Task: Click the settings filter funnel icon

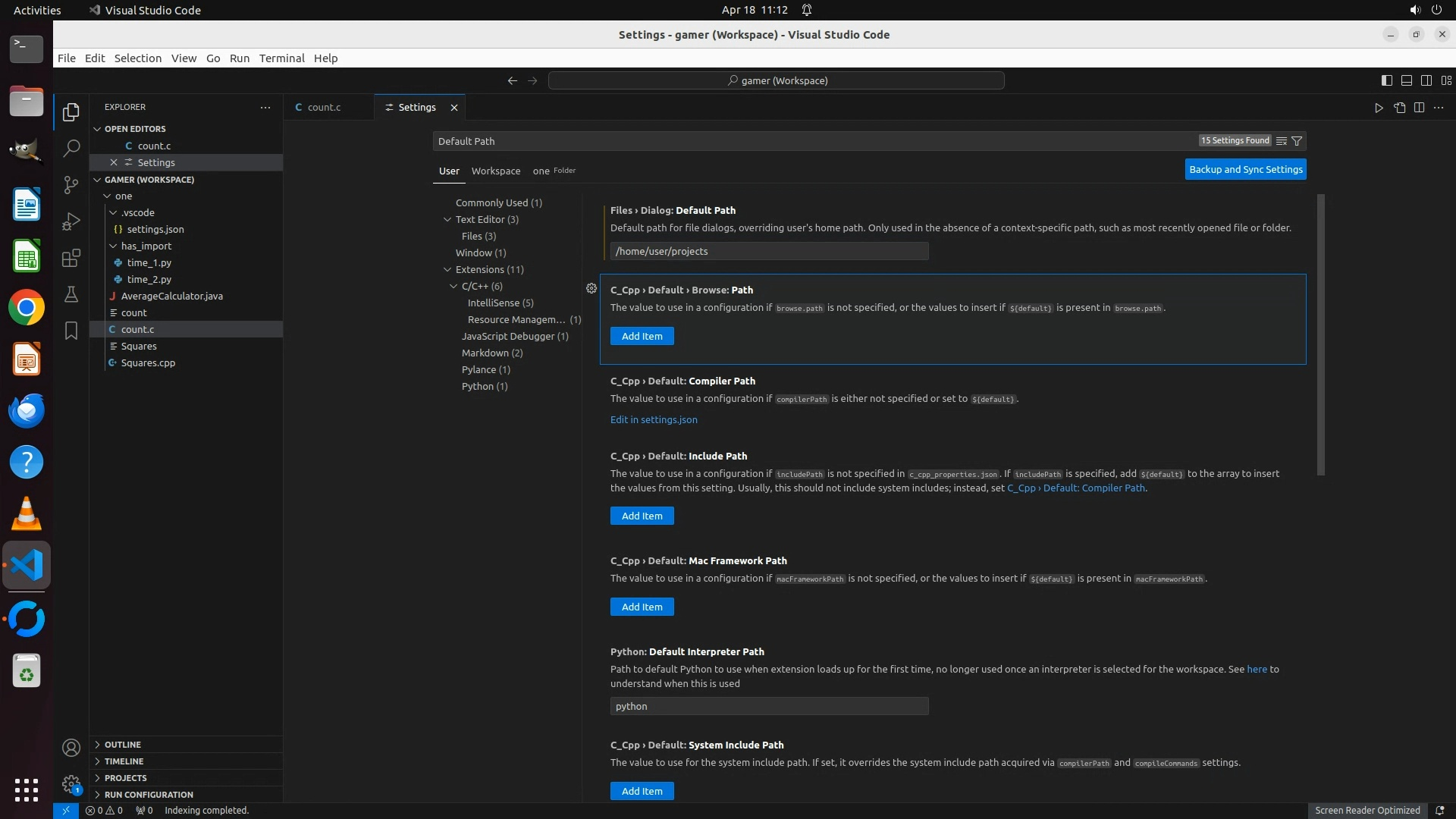Action: pyautogui.click(x=1297, y=141)
